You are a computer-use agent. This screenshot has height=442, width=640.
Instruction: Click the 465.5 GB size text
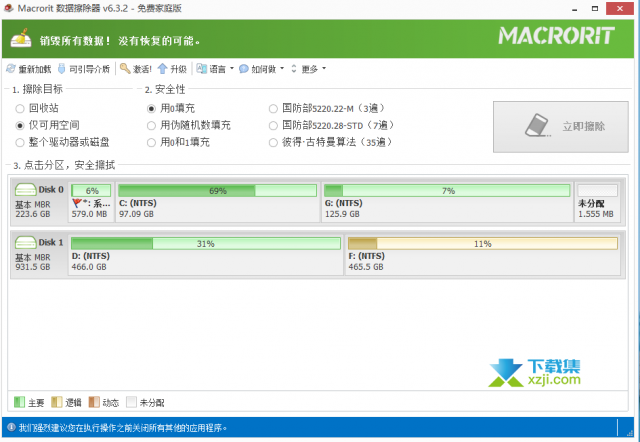click(x=366, y=267)
